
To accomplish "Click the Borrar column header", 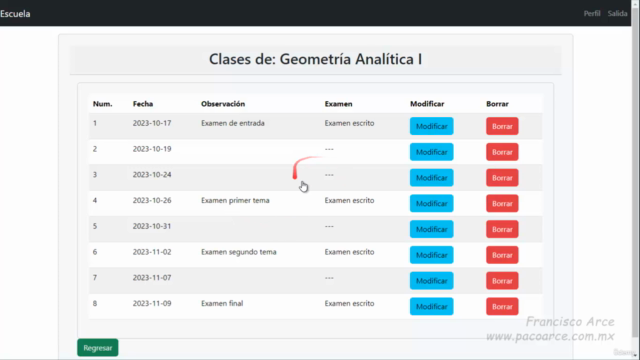I will click(497, 104).
